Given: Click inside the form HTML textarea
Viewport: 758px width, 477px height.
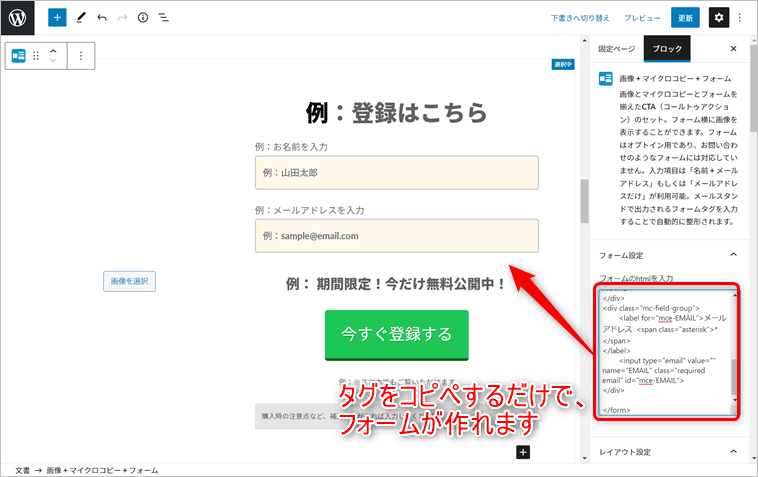Looking at the screenshot, I should point(664,350).
